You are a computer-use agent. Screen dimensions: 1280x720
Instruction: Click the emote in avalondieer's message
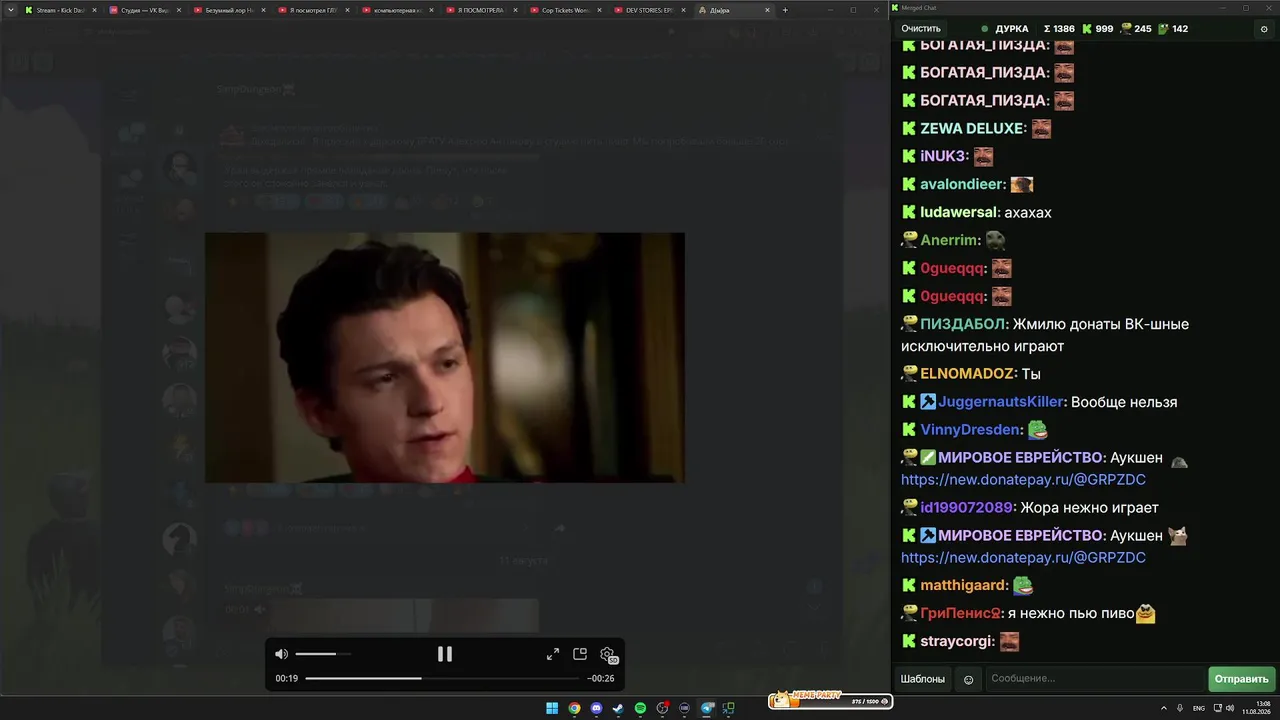(x=1022, y=185)
